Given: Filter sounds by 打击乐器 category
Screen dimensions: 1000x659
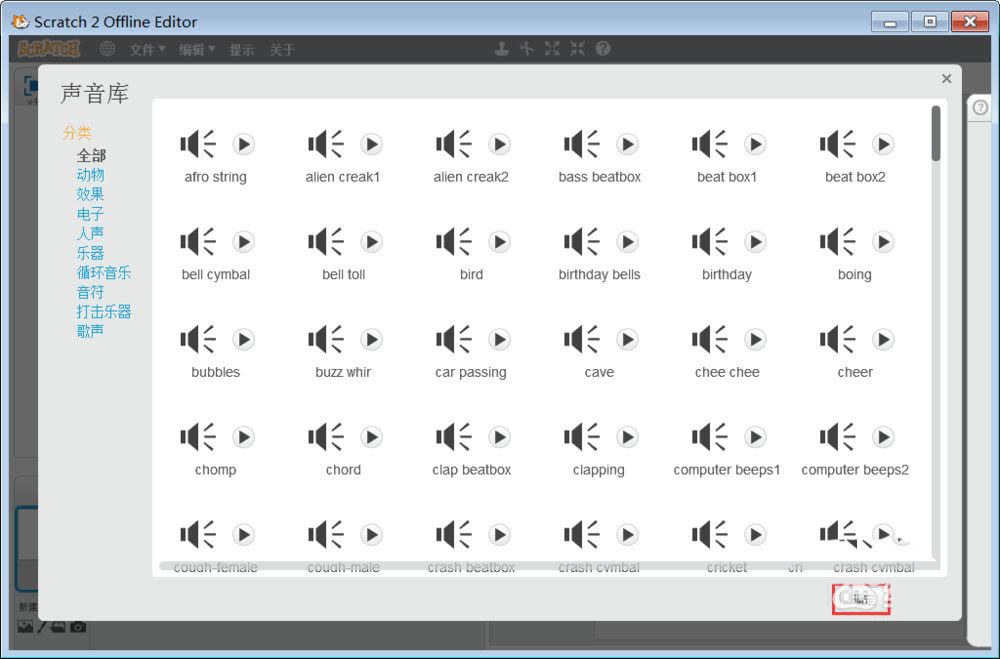Looking at the screenshot, I should (x=104, y=311).
